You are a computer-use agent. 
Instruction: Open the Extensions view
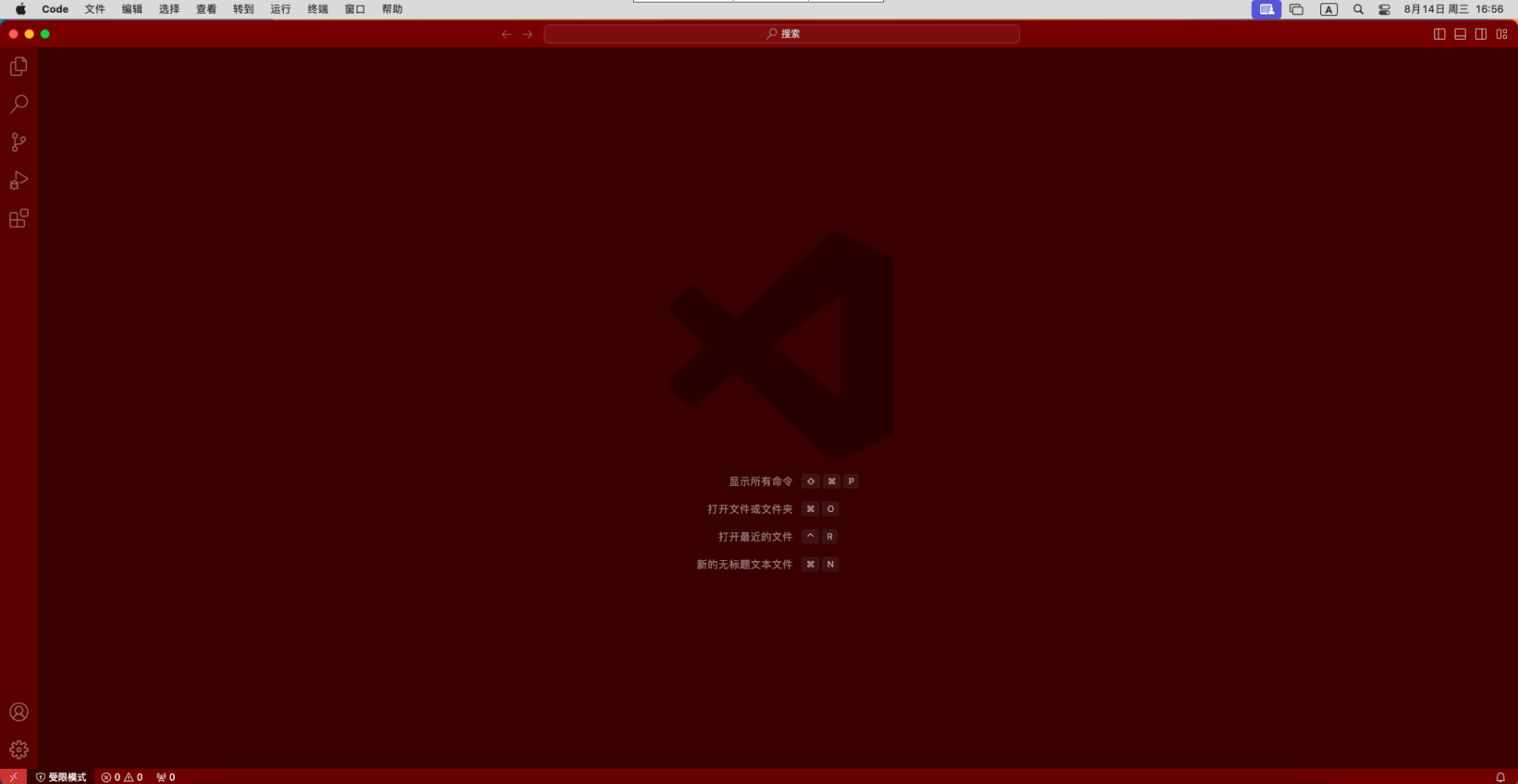[x=19, y=219]
